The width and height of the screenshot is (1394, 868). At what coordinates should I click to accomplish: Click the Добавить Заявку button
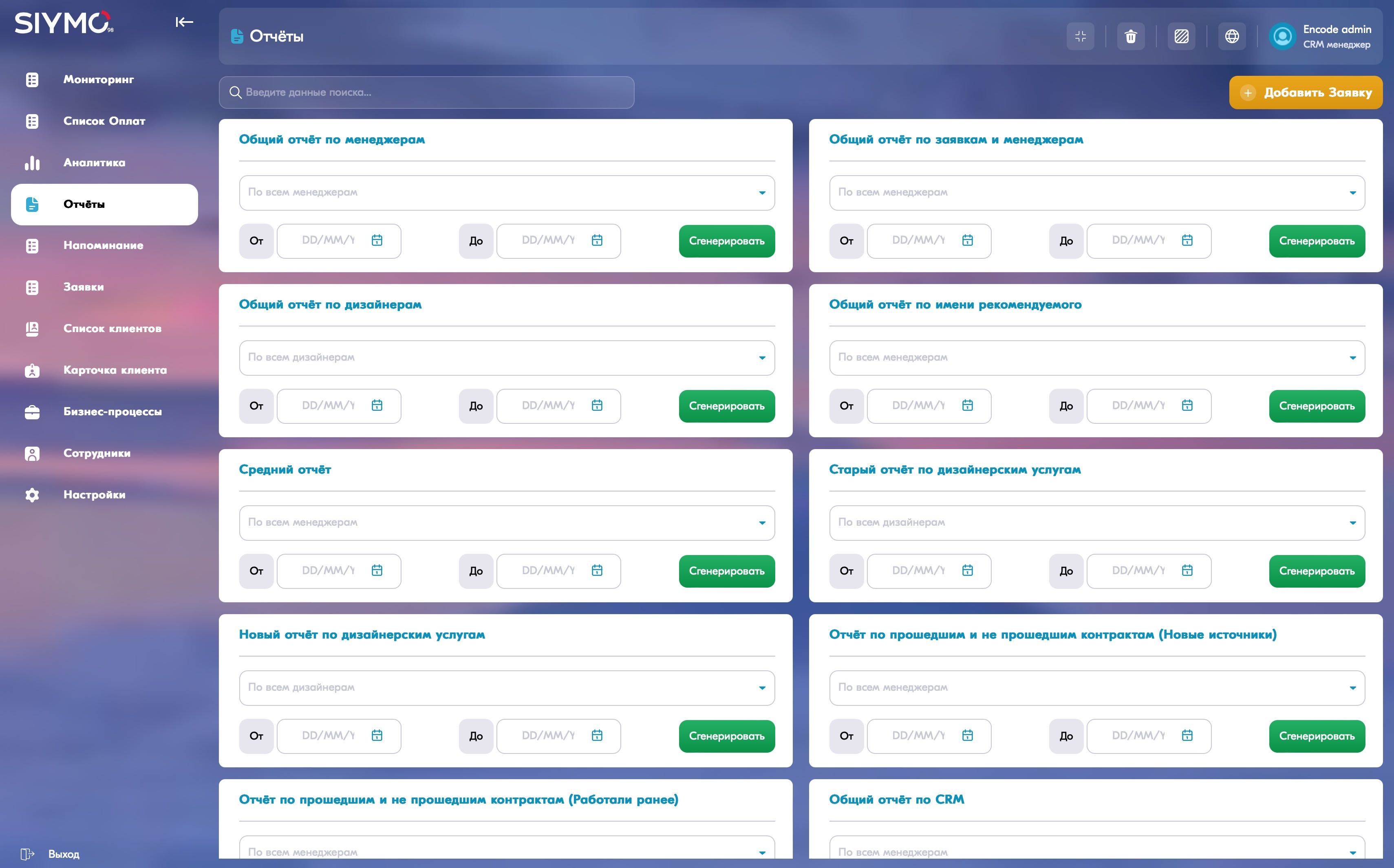coord(1306,93)
